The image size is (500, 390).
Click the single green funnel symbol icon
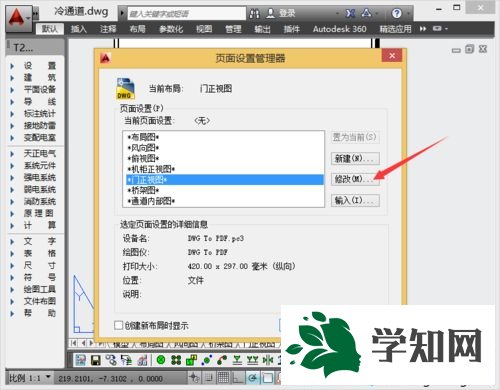tap(237, 360)
